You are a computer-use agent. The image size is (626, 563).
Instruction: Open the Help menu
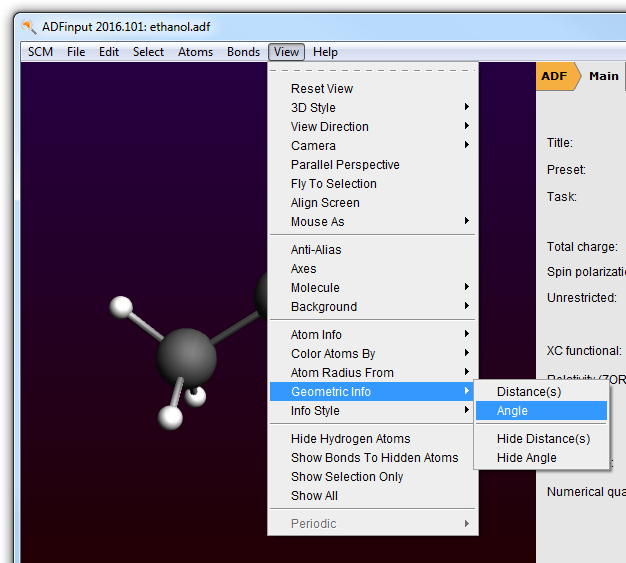(x=325, y=52)
